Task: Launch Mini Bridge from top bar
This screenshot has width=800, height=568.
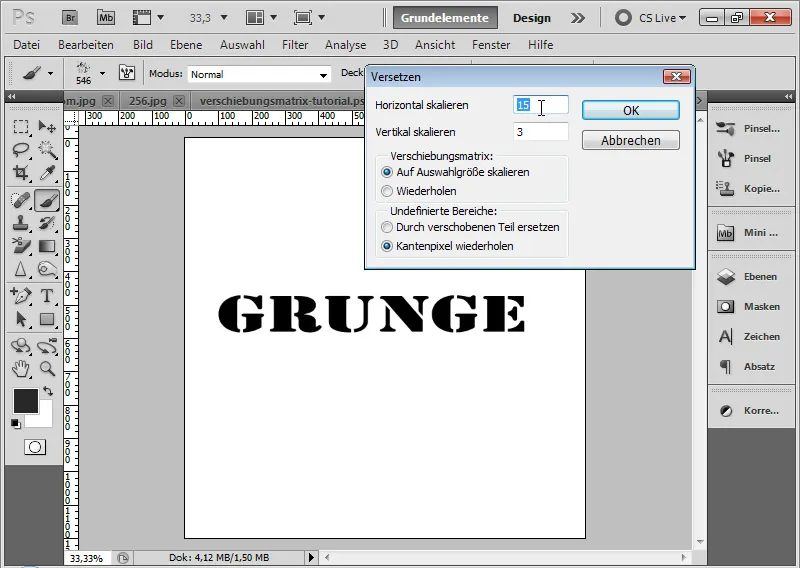Action: pos(106,18)
